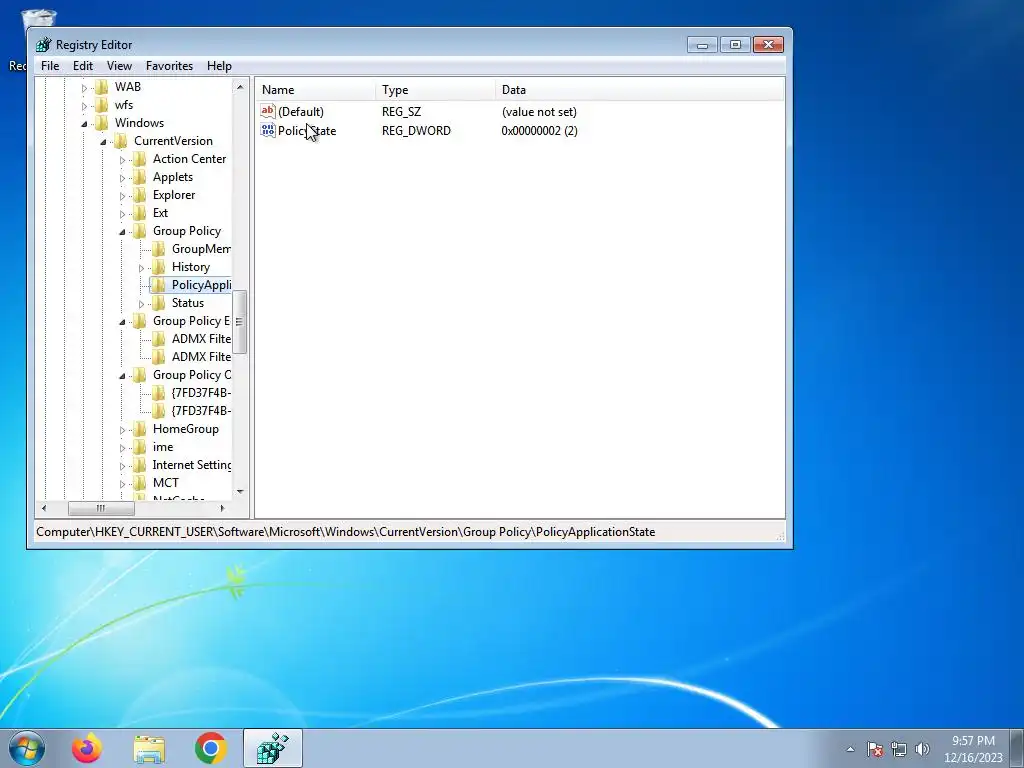Collapse the CurrentVersion tree node

point(103,142)
